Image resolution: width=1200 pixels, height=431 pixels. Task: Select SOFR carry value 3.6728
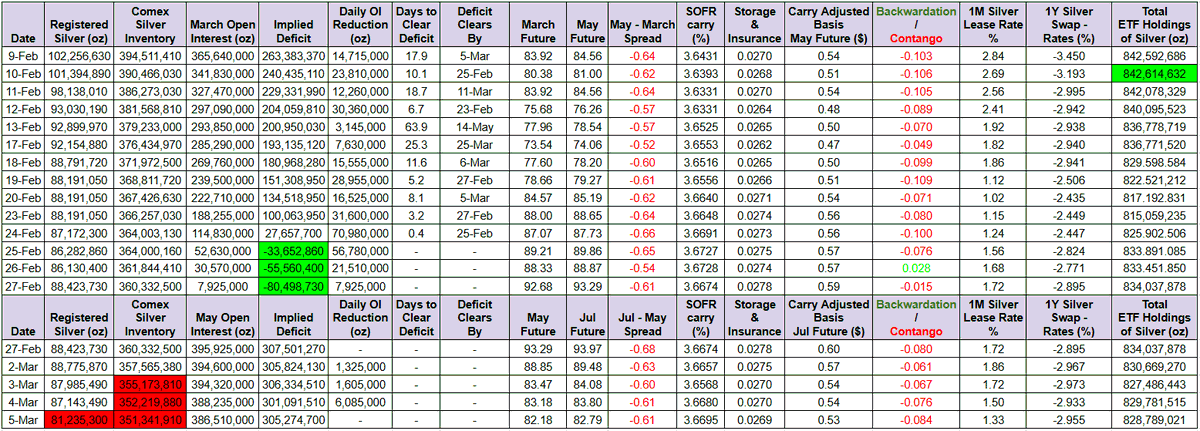(699, 267)
